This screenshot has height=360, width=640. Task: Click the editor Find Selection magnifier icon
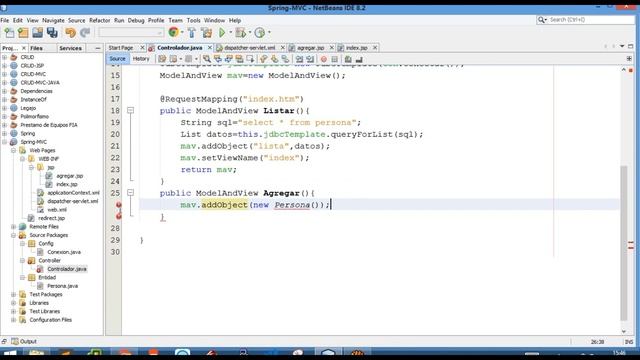click(207, 59)
